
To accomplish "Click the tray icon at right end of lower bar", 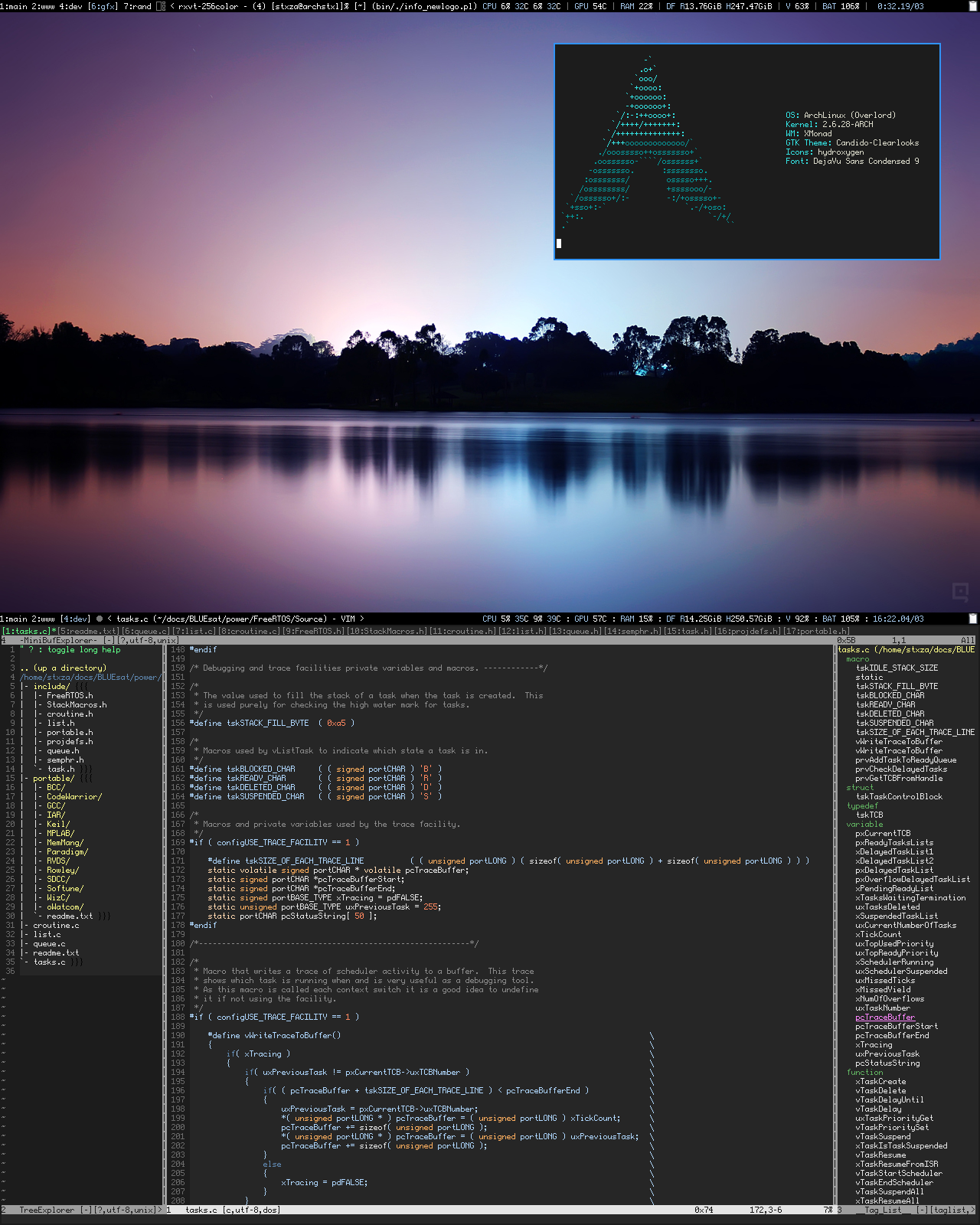I will (973, 619).
